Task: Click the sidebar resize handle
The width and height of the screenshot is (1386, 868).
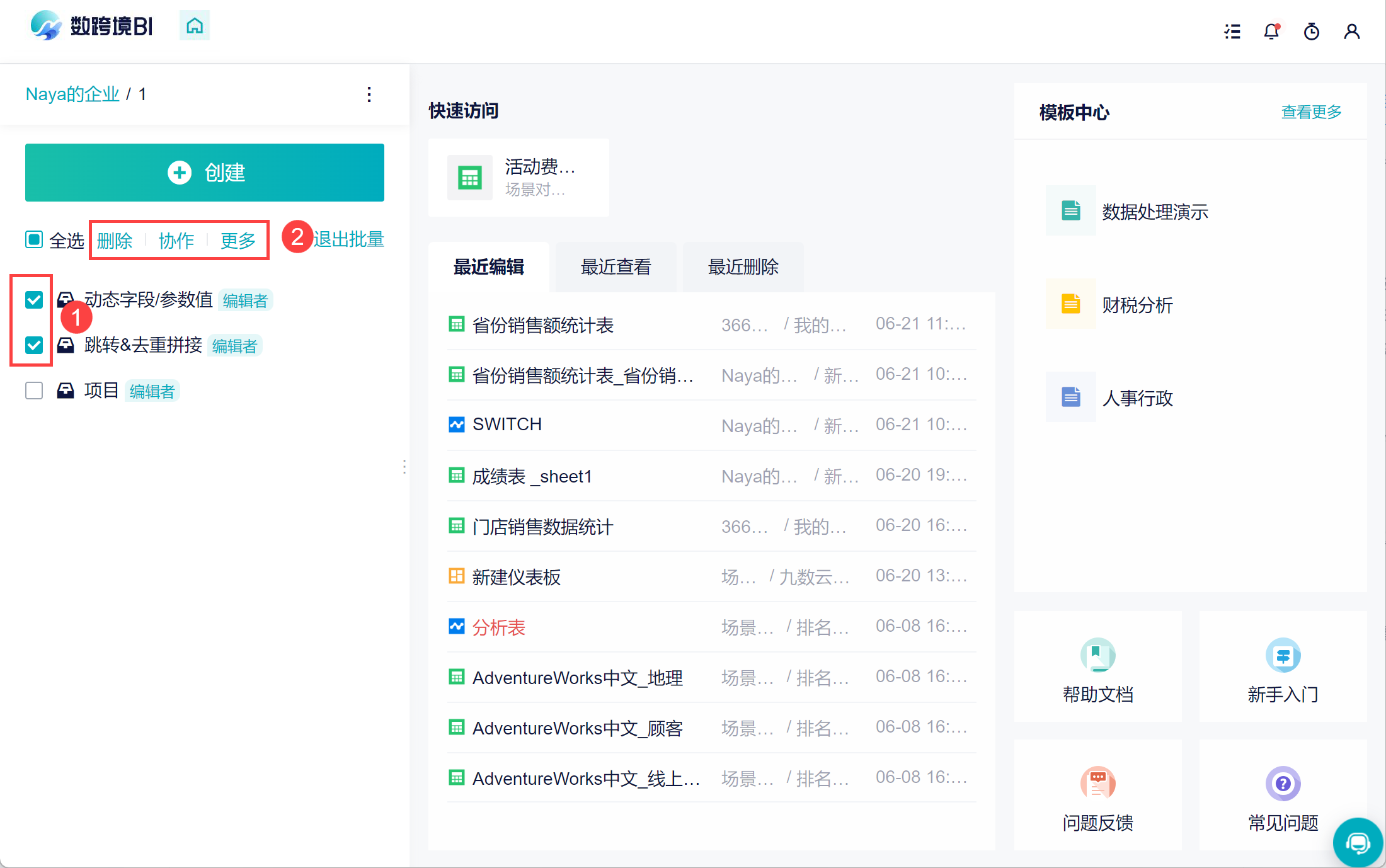Action: coord(404,467)
